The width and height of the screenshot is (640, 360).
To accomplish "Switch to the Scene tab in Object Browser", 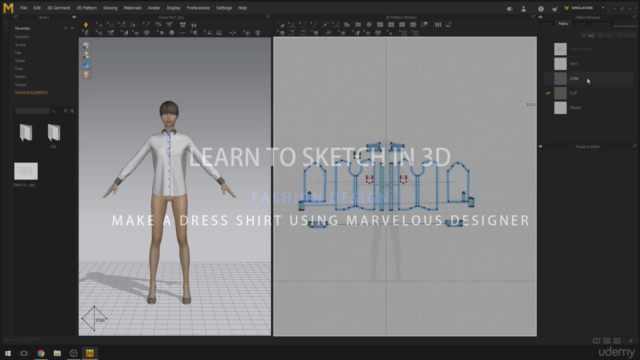I will [547, 24].
